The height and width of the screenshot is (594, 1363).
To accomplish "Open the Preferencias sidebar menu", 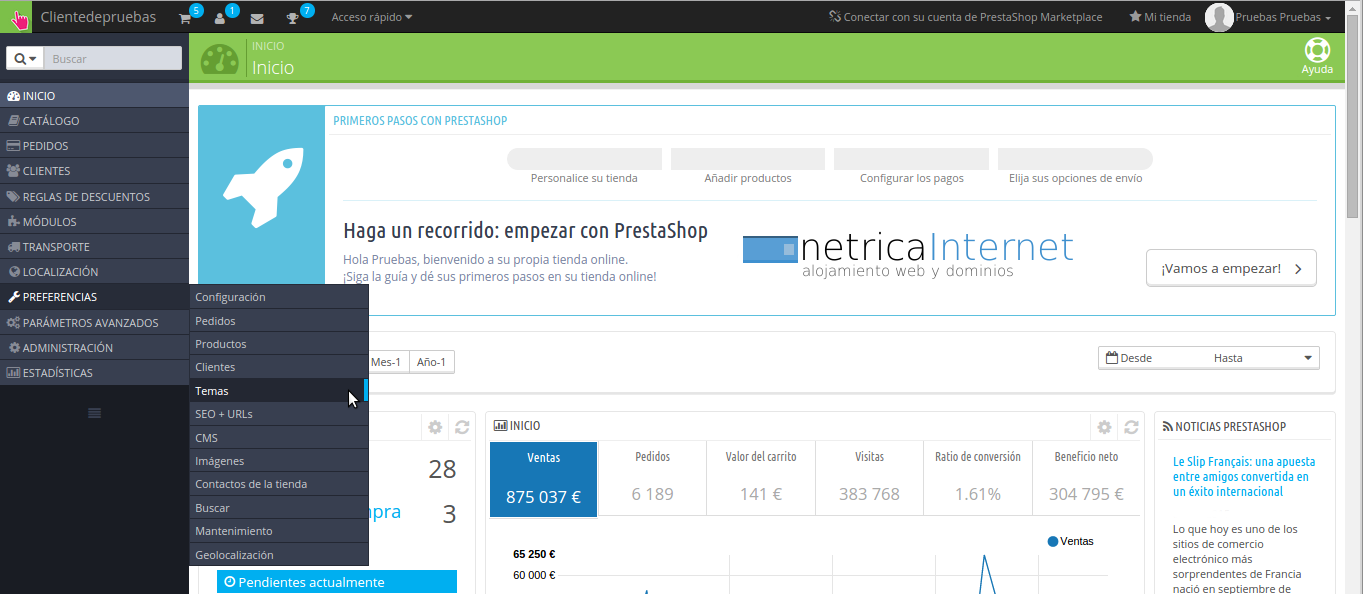I will coord(94,297).
